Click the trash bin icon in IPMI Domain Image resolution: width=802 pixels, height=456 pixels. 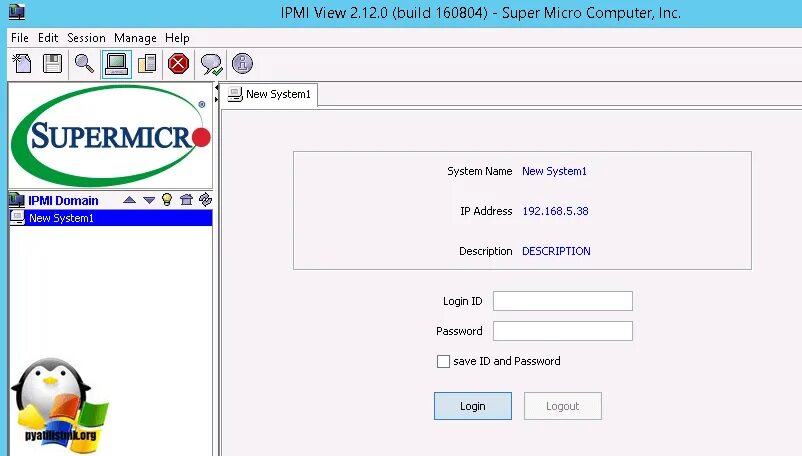point(186,199)
